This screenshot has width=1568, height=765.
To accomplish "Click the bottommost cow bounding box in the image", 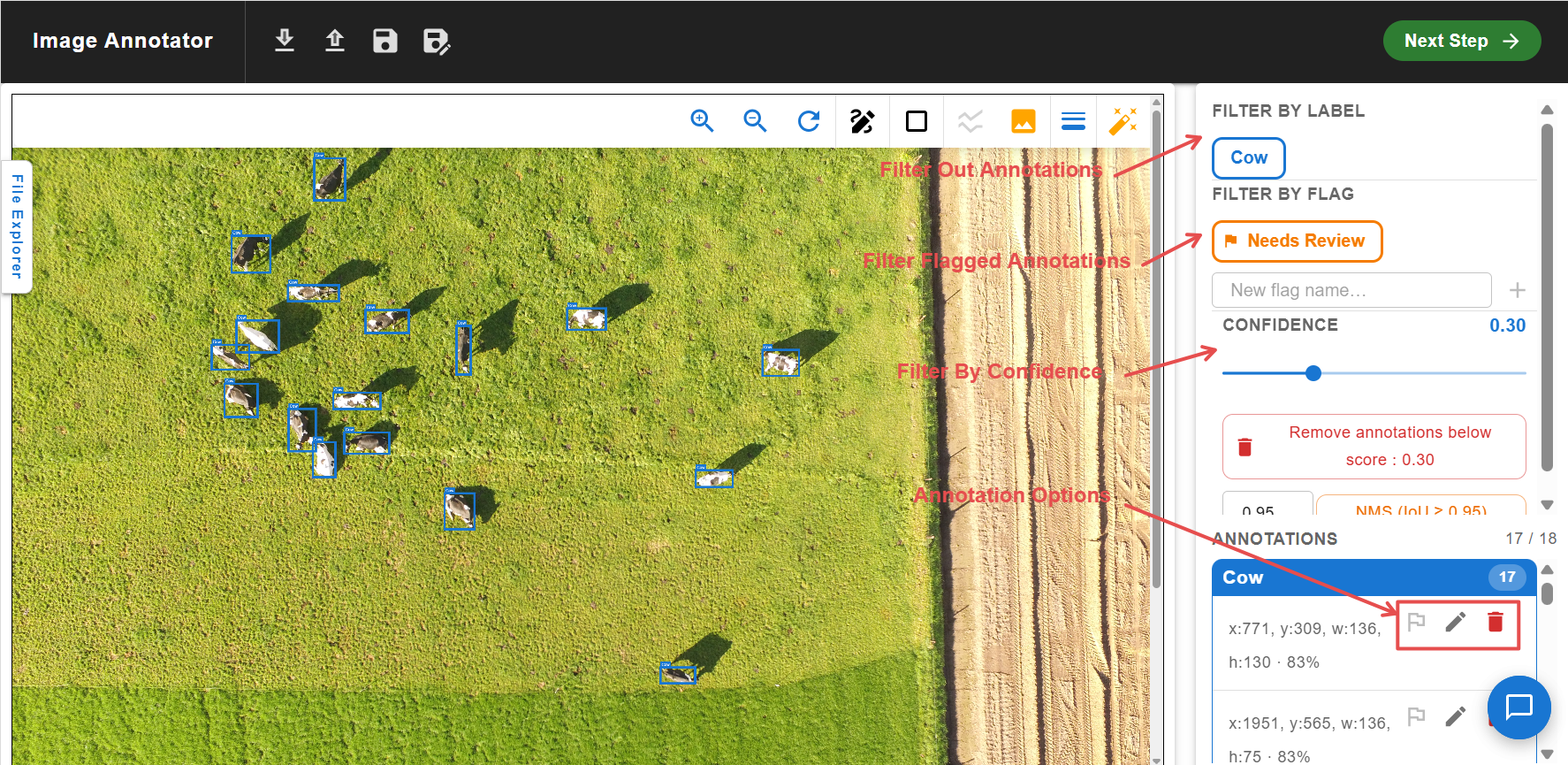I will point(678,674).
